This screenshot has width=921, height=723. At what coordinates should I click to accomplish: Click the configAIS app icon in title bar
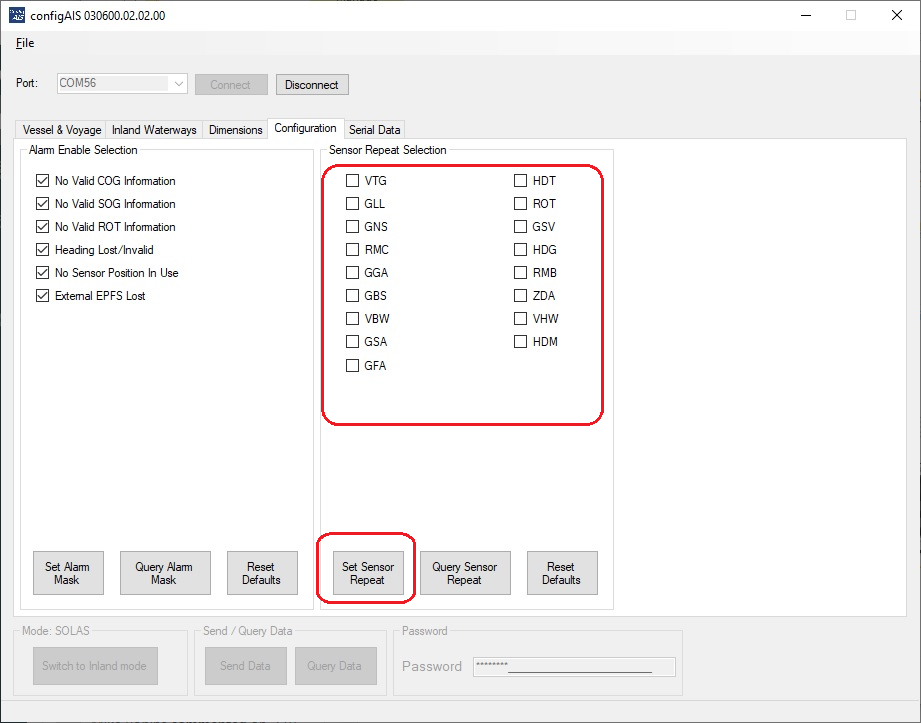[x=17, y=15]
